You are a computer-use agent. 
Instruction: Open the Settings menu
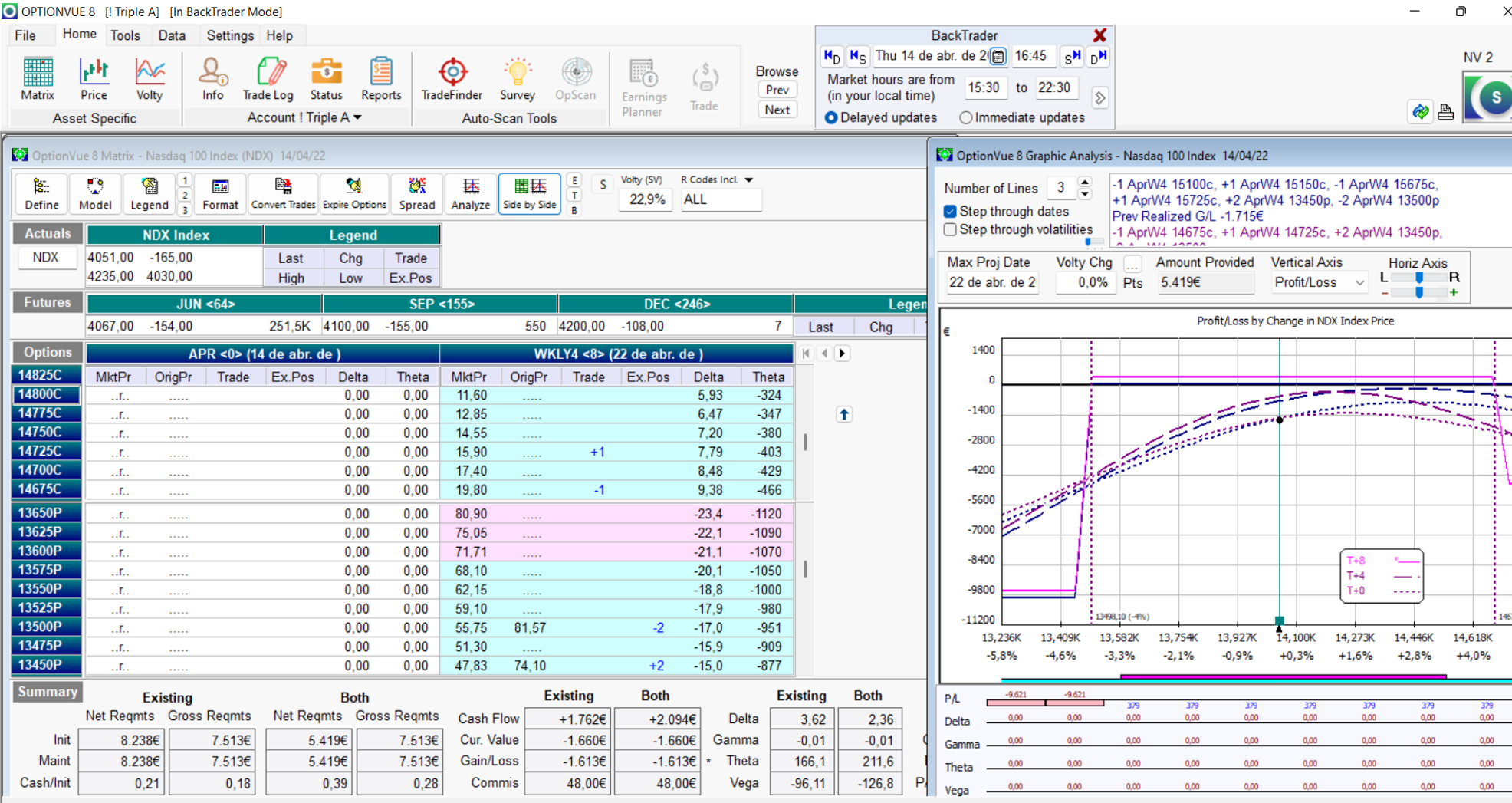(230, 35)
